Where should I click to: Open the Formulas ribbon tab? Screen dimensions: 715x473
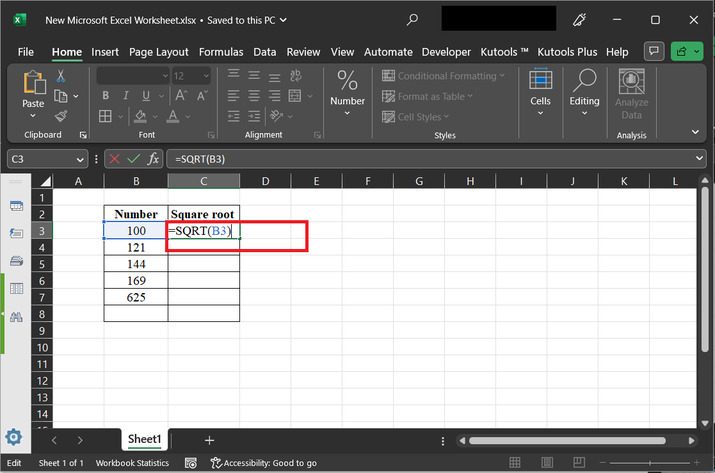click(220, 52)
